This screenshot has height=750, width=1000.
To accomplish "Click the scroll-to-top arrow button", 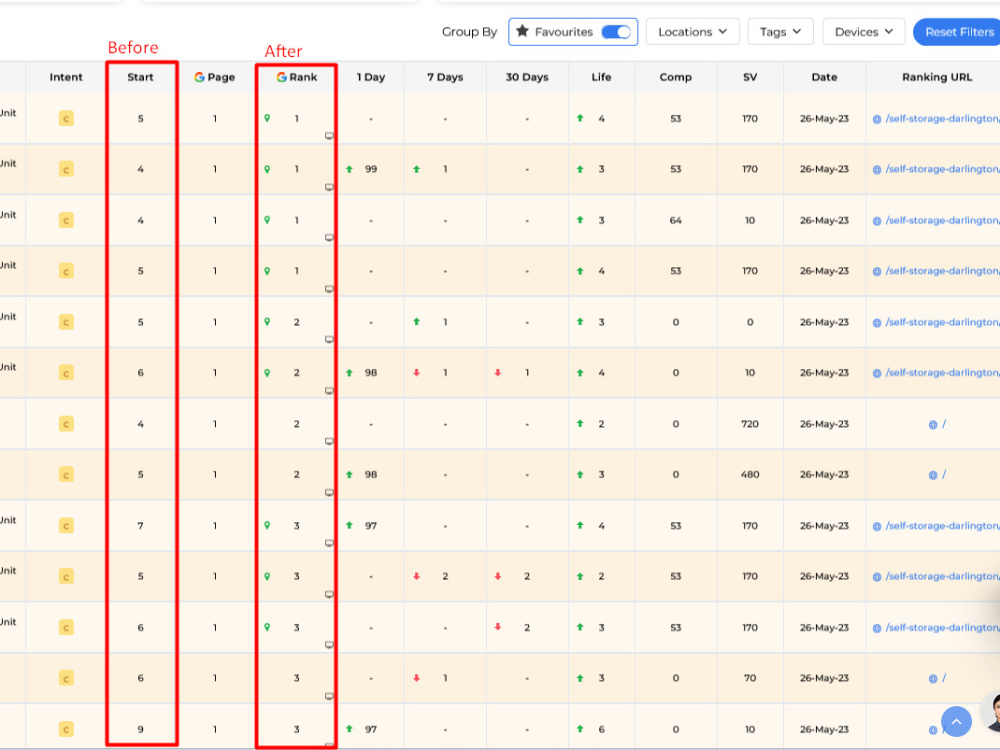I will (956, 721).
